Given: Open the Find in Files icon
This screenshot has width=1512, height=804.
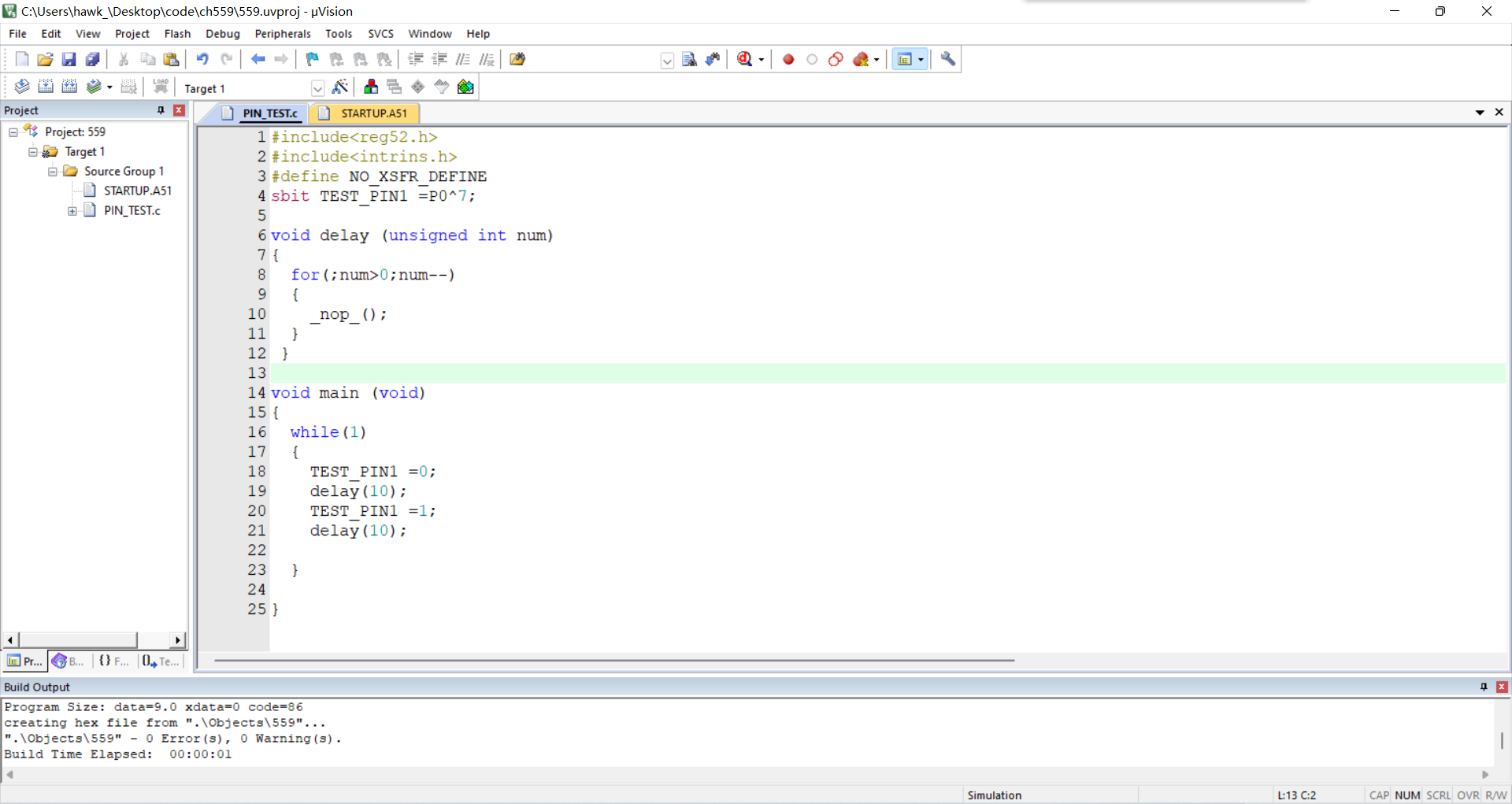Looking at the screenshot, I should (x=517, y=59).
